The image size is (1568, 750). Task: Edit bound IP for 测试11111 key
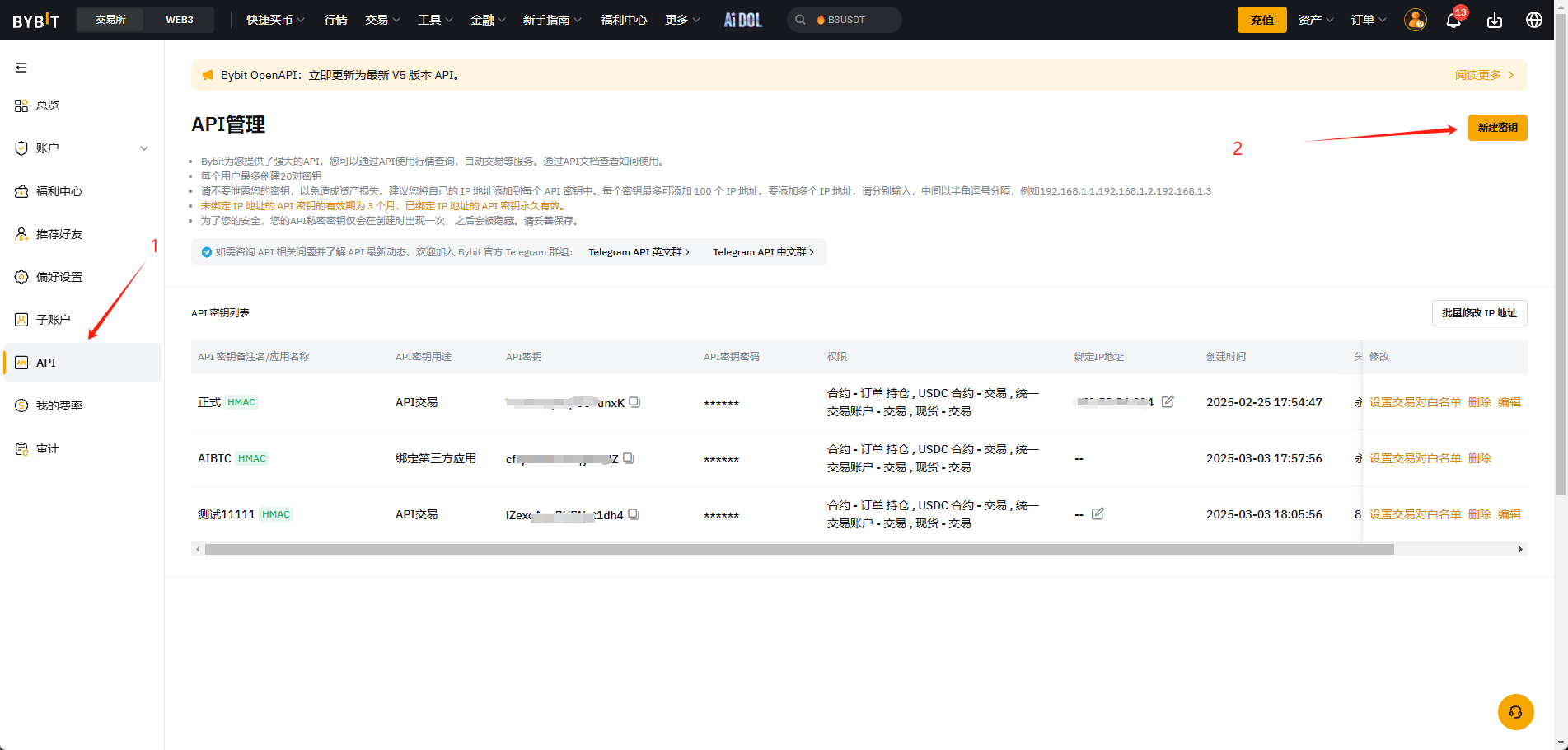point(1098,513)
